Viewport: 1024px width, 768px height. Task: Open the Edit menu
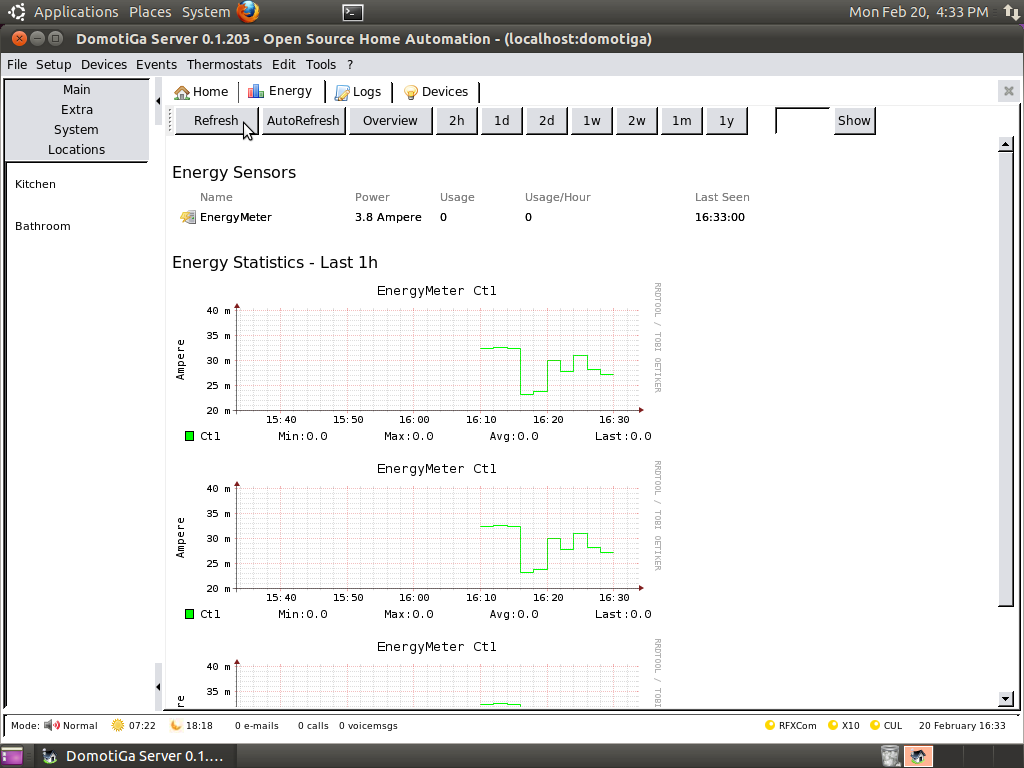click(283, 65)
